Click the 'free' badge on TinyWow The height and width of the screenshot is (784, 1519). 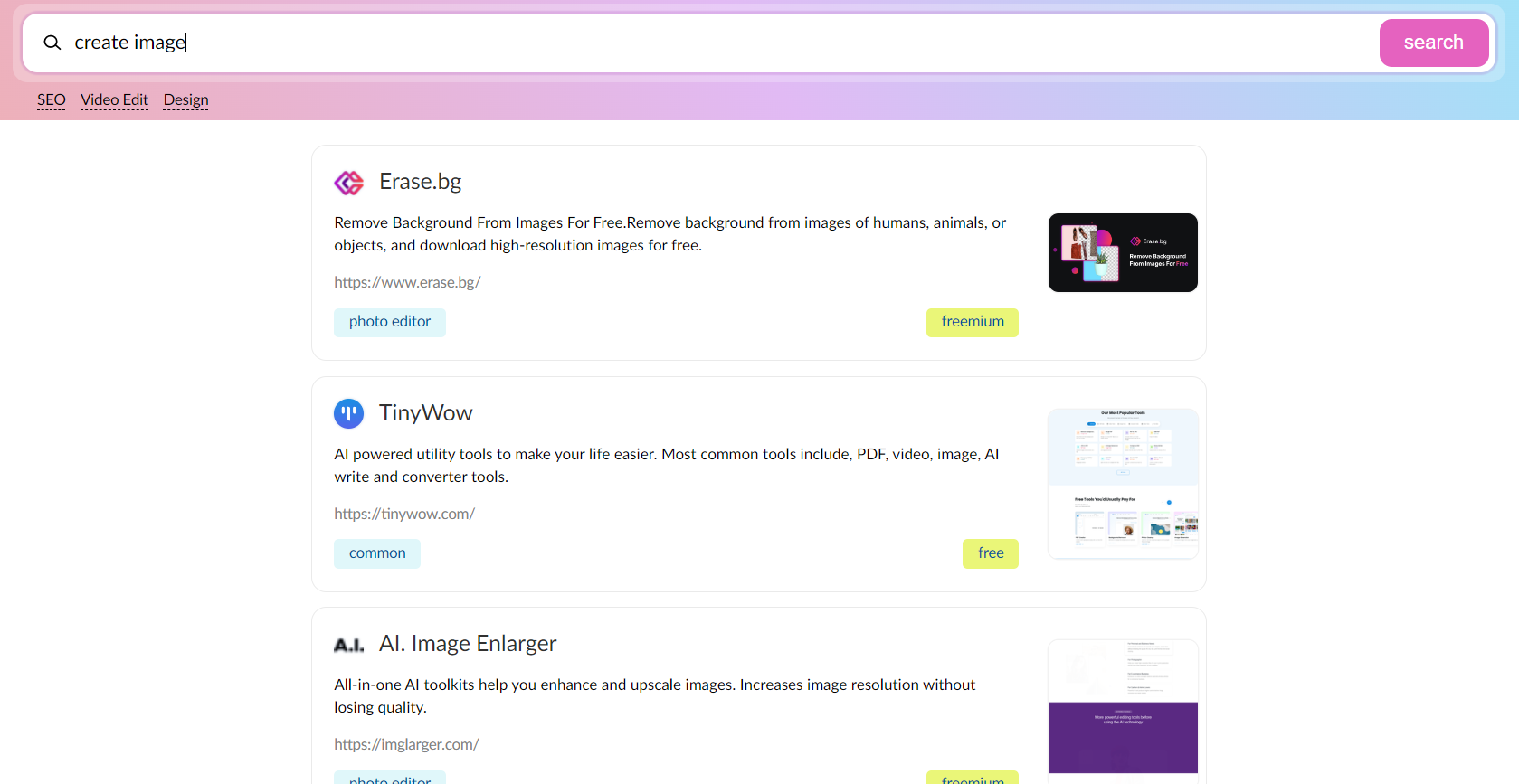(x=991, y=553)
